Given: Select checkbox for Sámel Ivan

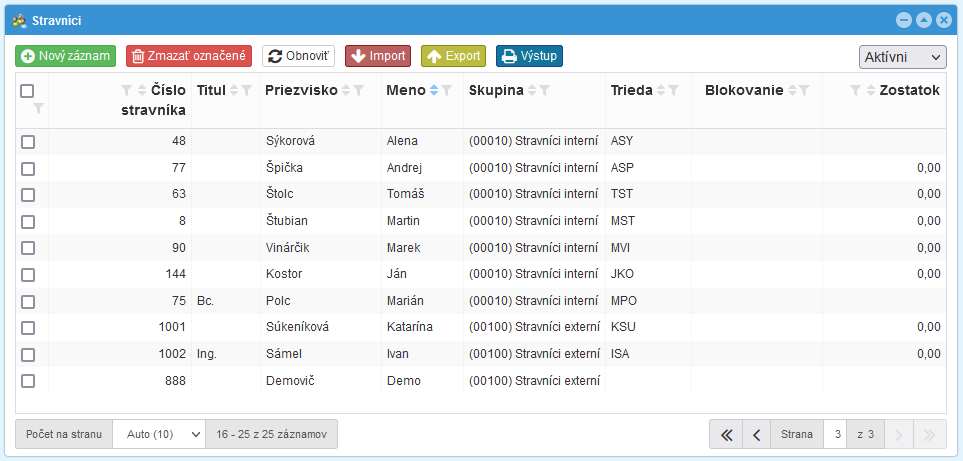Looking at the screenshot, I should (28, 354).
